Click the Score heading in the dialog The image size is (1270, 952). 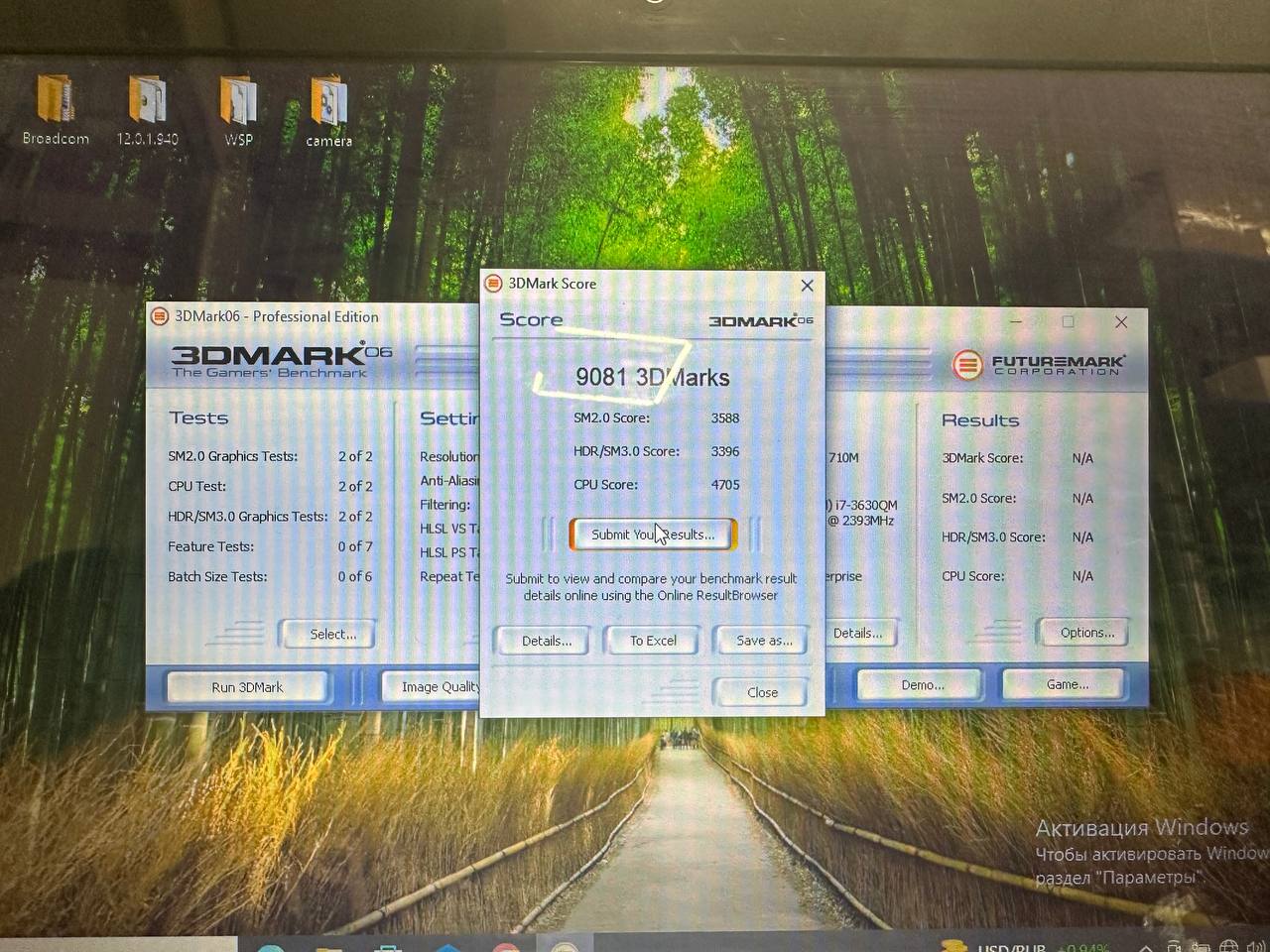pyautogui.click(x=531, y=319)
